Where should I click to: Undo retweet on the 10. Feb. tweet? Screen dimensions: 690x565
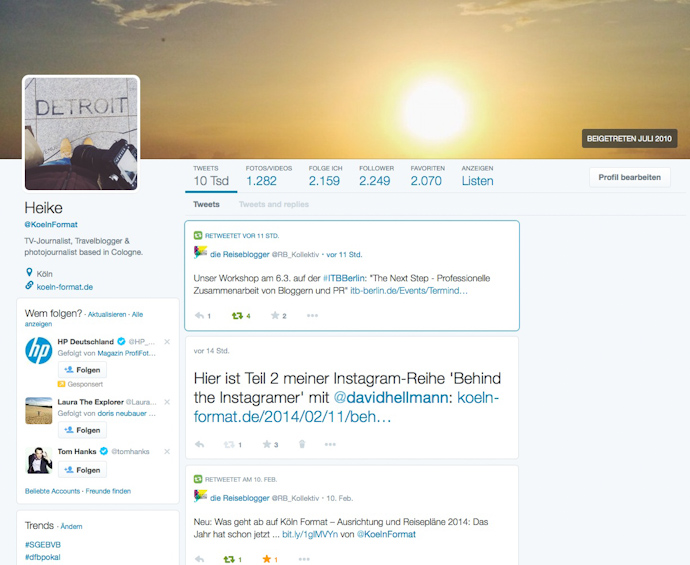[229, 559]
